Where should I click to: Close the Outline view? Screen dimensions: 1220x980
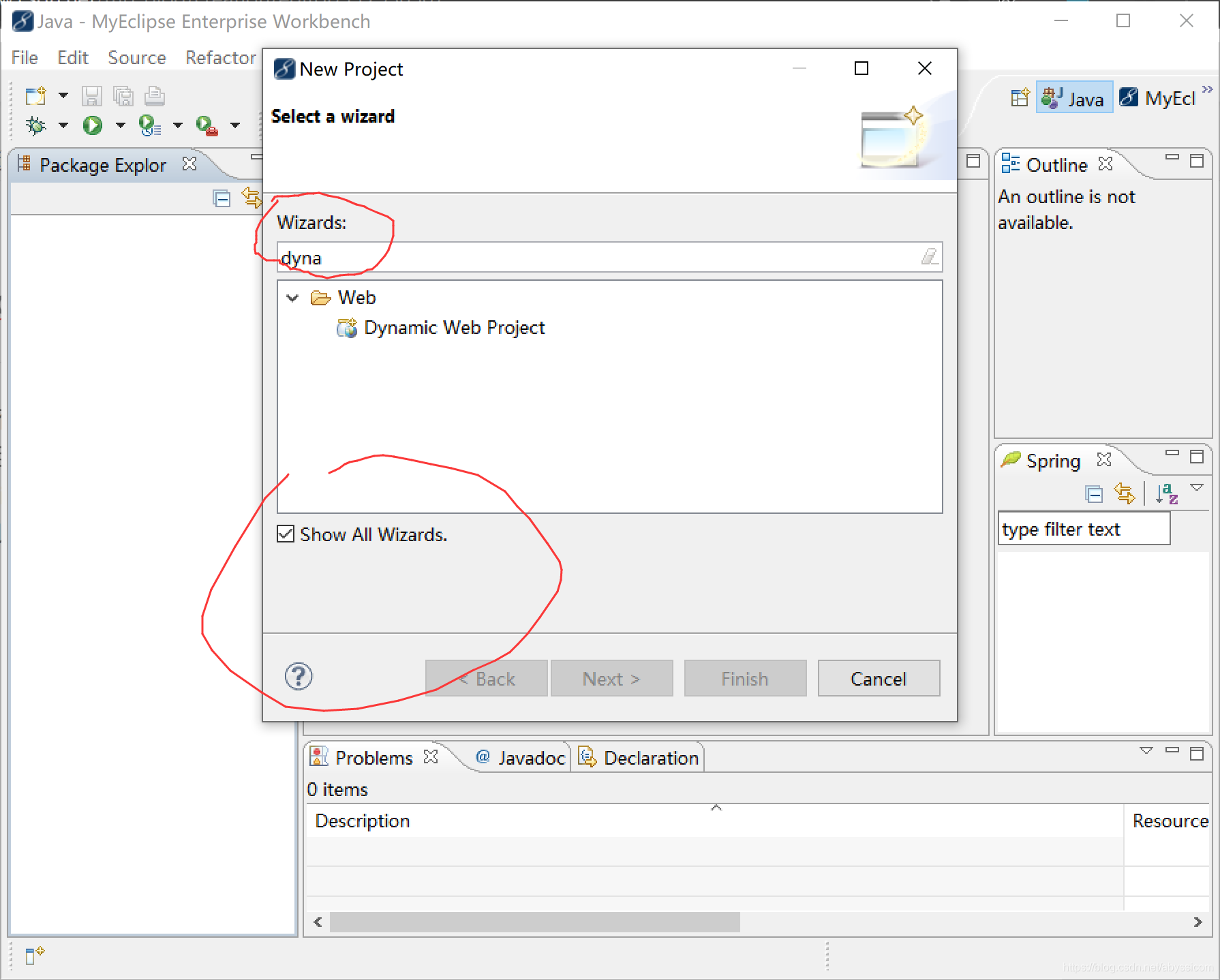(x=1105, y=164)
